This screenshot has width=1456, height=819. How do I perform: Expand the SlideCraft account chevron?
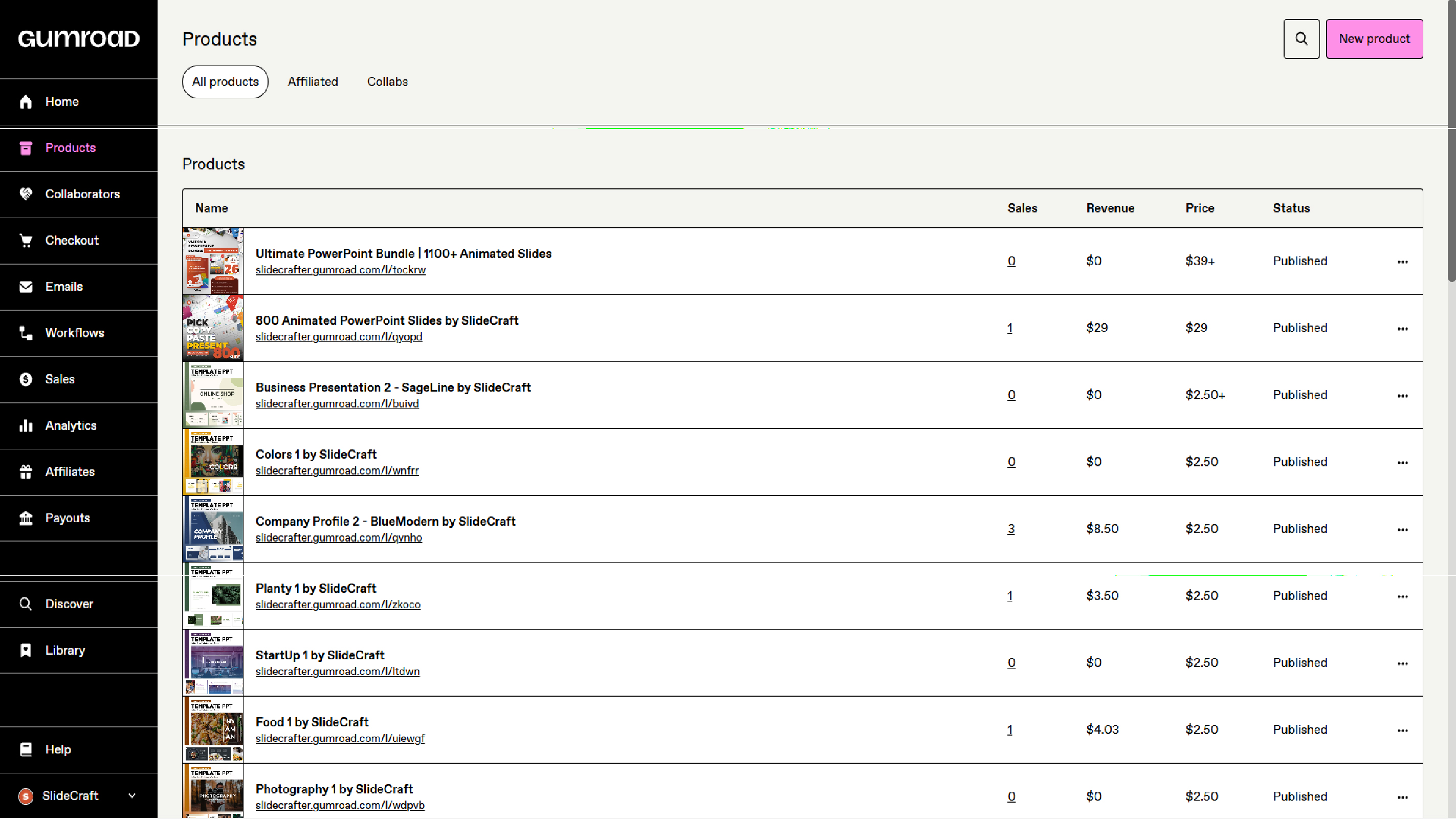pyautogui.click(x=131, y=796)
